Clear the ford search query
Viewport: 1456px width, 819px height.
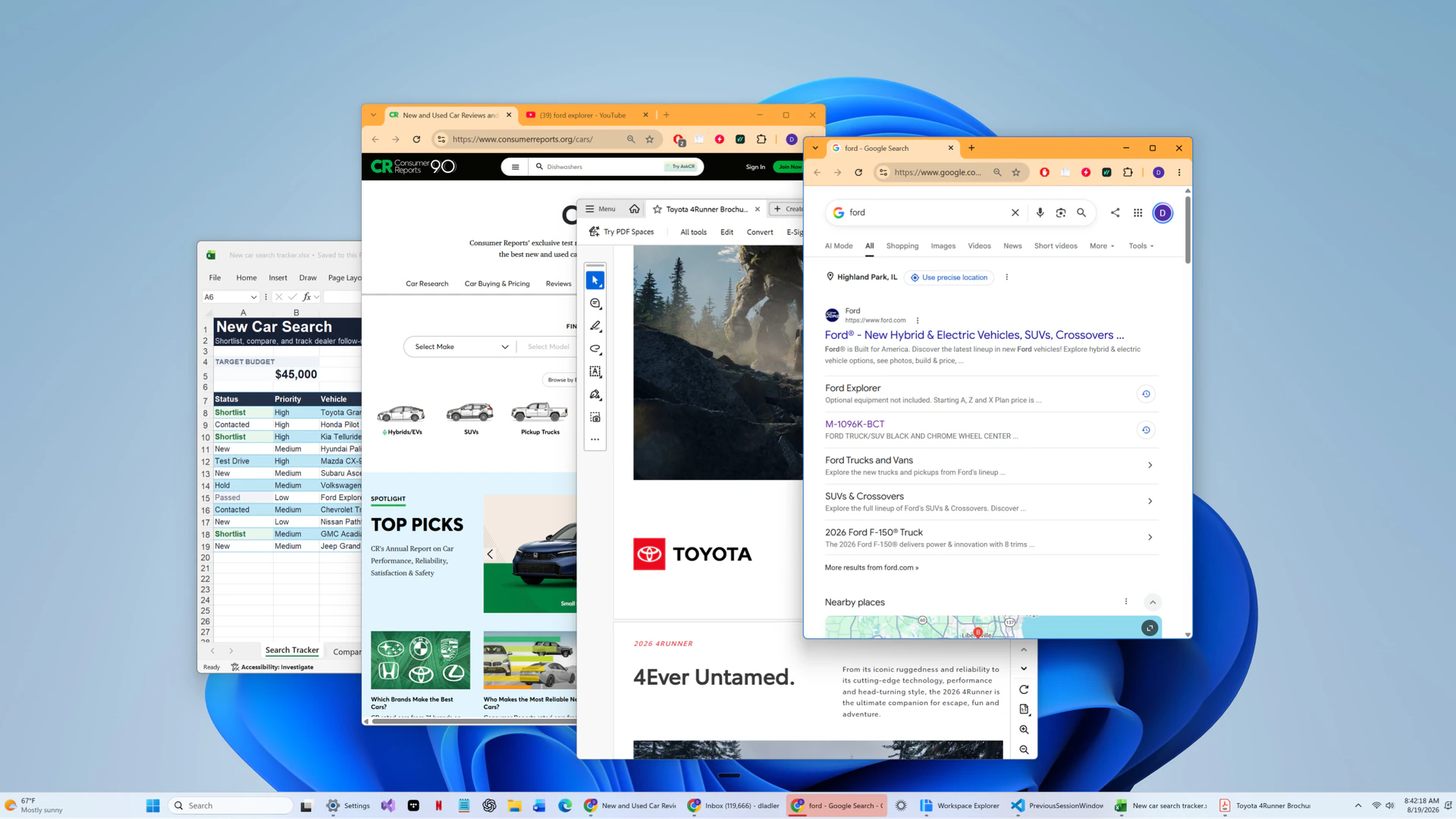click(x=1015, y=212)
